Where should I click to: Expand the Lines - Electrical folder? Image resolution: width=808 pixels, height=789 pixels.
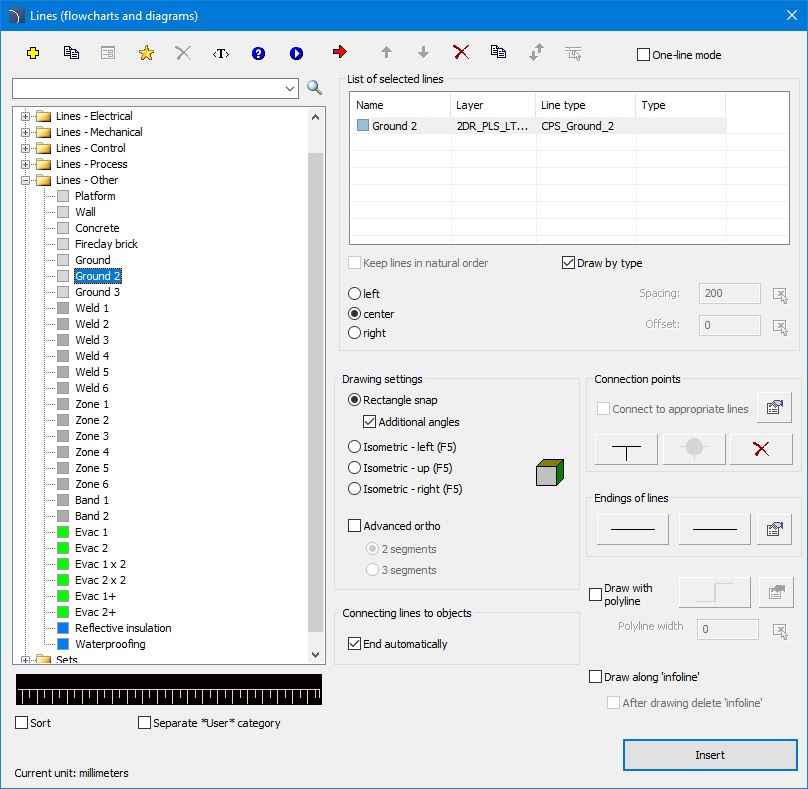(x=25, y=116)
